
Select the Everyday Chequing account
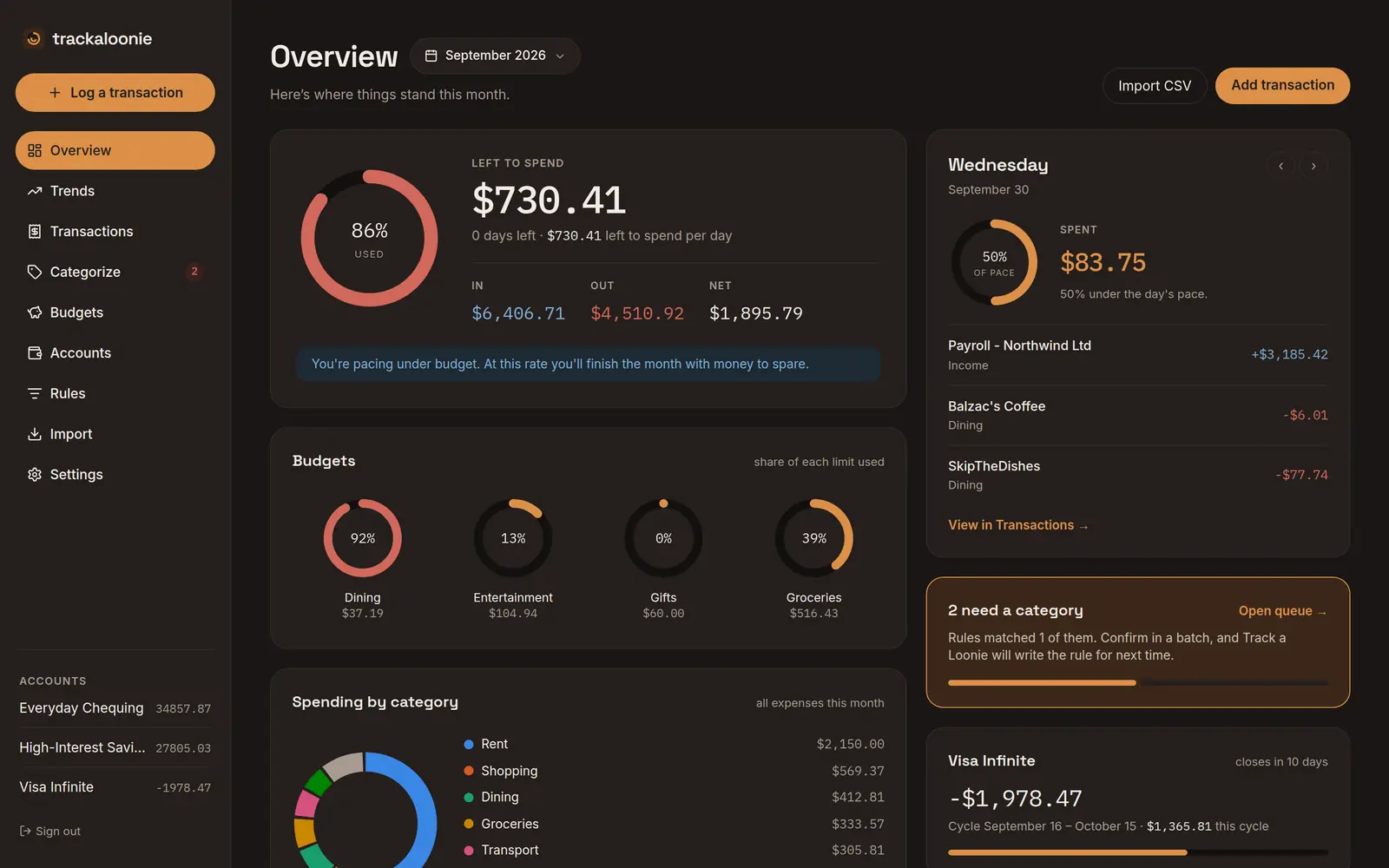pyautogui.click(x=115, y=708)
